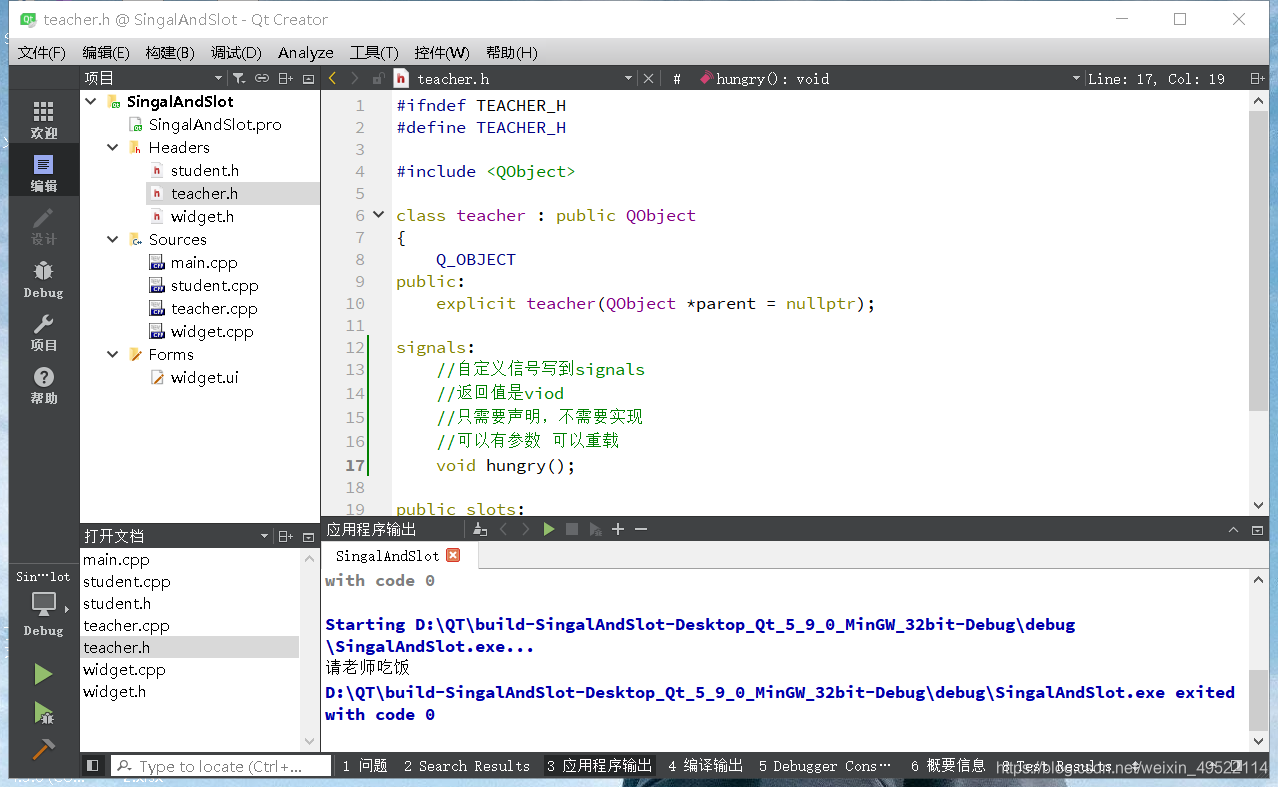Select main.cpp in the Sources tree
Screen dimensions: 1278x787
[x=204, y=262]
